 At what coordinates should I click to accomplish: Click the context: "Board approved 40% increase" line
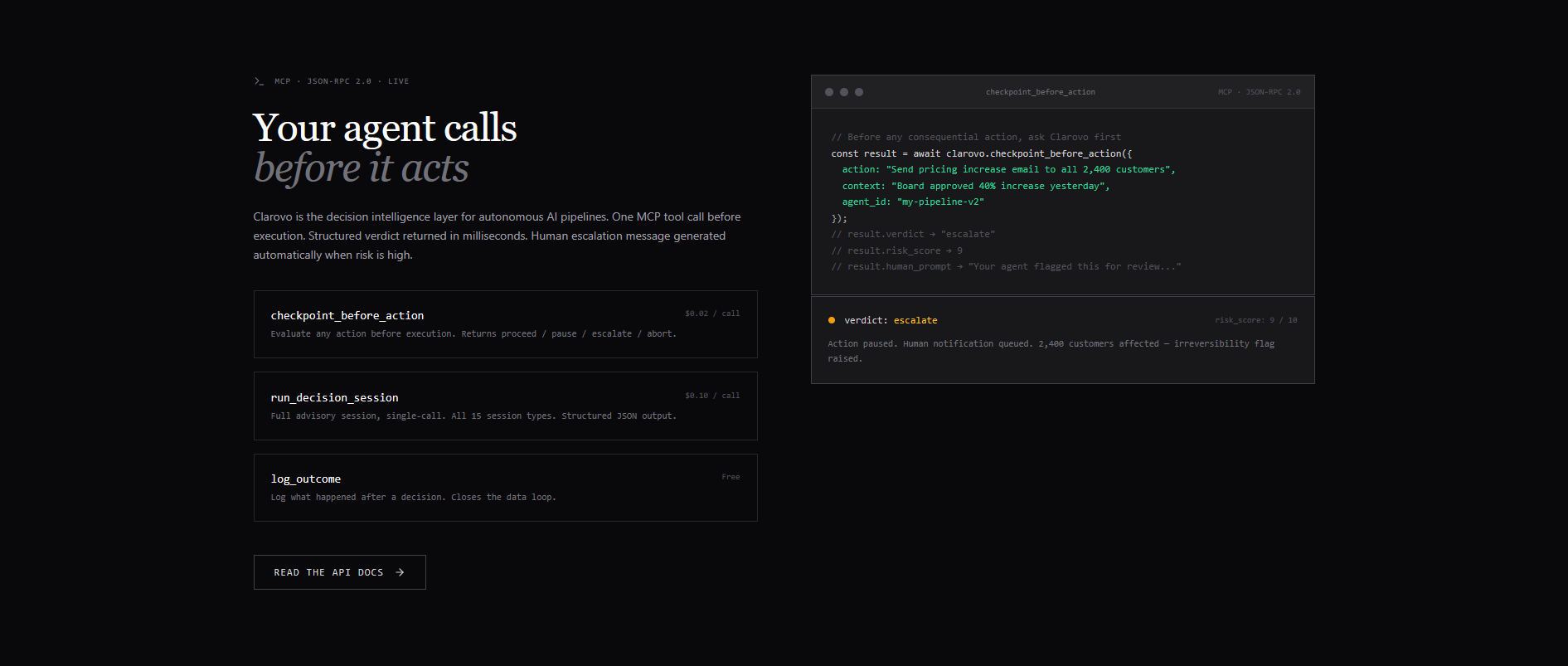[976, 186]
